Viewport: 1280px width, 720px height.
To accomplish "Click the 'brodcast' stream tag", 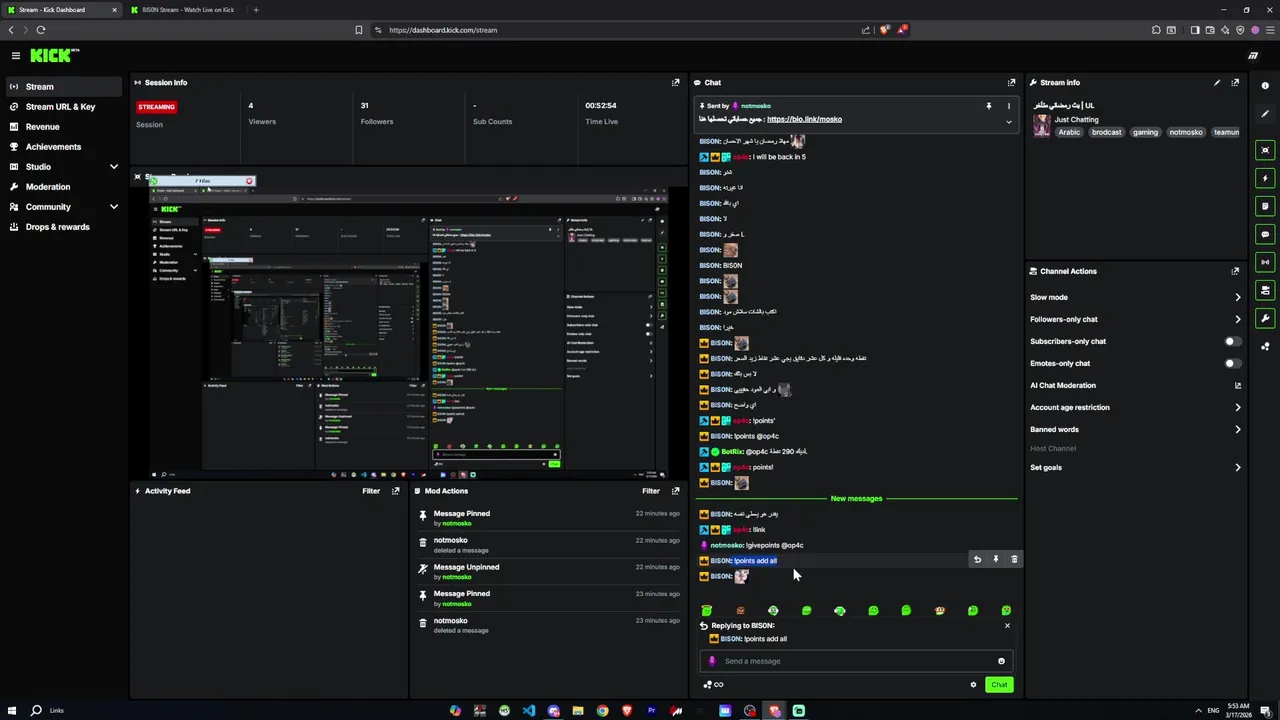I will click(x=1107, y=132).
